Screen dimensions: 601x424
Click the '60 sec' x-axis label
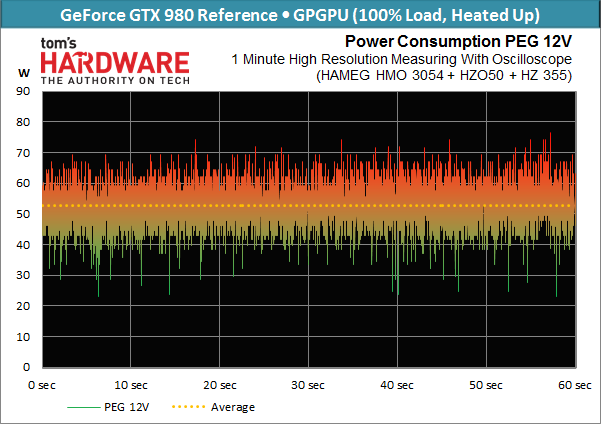(x=575, y=385)
